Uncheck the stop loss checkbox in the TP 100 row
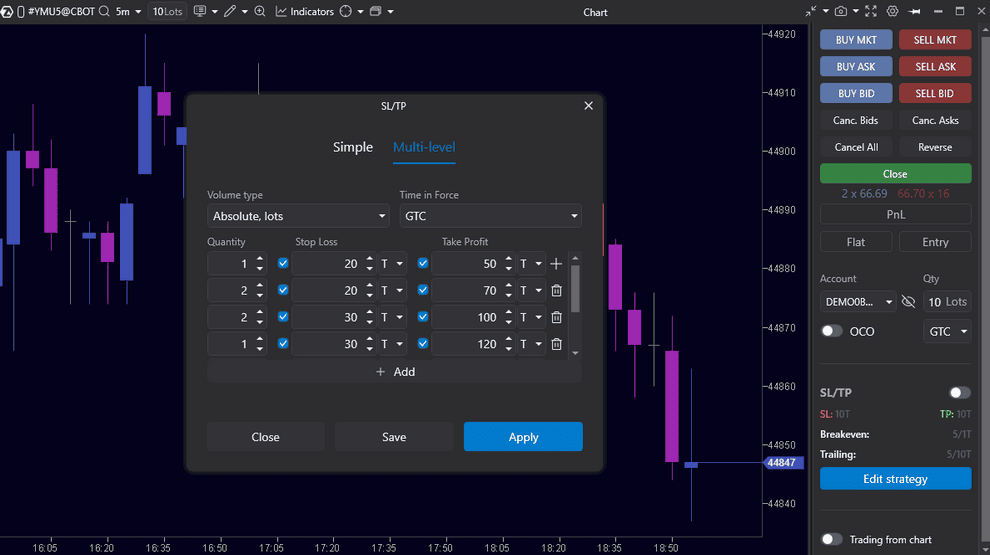990x555 pixels. click(283, 316)
